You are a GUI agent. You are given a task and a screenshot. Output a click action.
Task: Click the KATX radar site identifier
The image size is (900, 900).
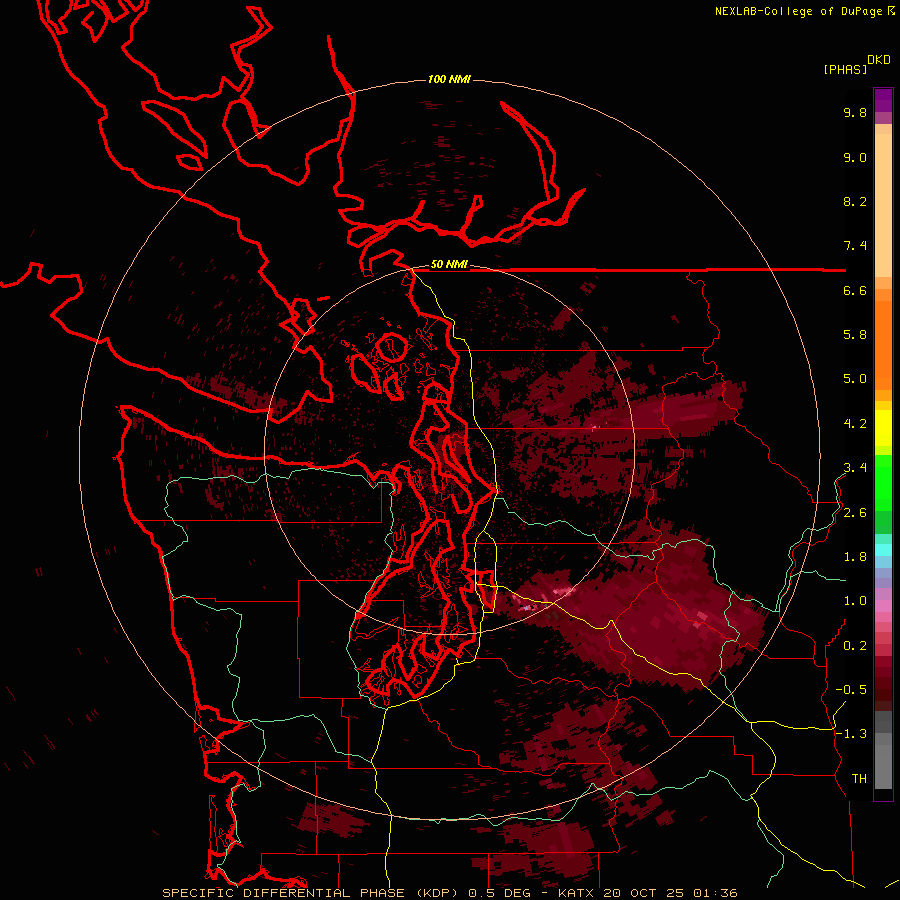[x=575, y=893]
